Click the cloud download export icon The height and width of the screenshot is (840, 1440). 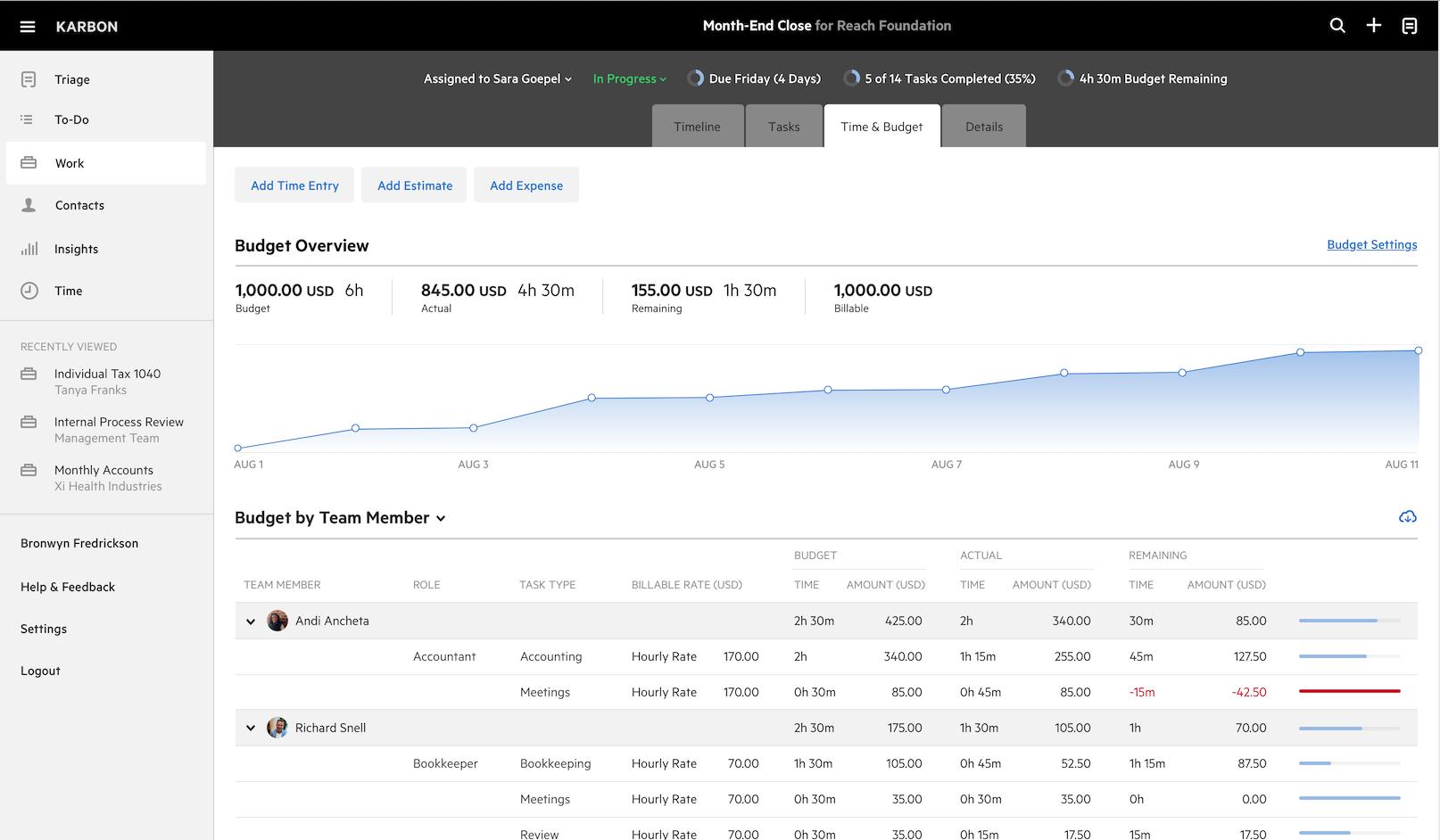(1407, 517)
